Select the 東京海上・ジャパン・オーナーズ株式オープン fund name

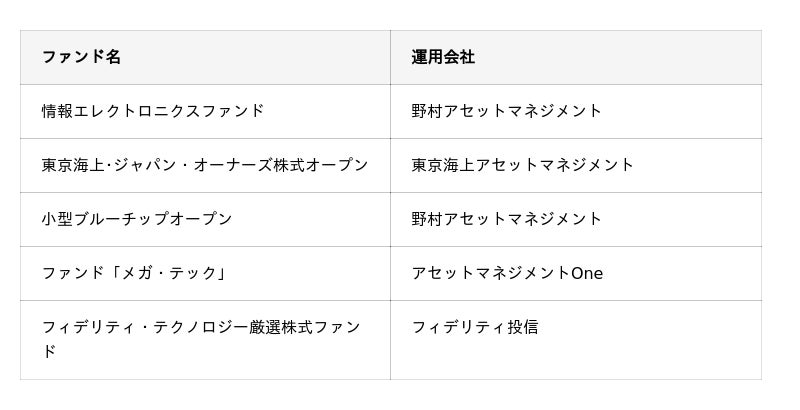pyautogui.click(x=205, y=165)
